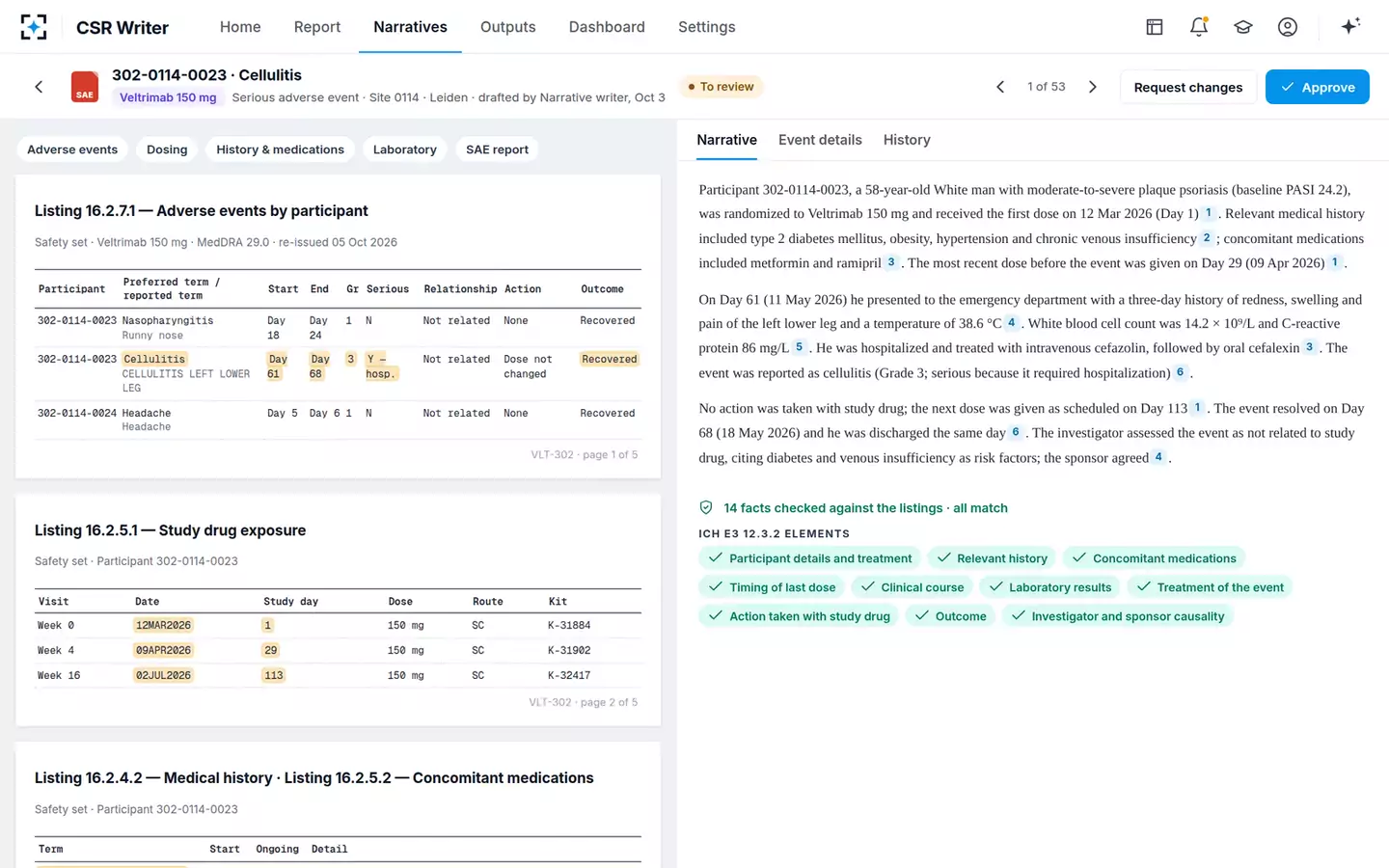Open the Settings menu

coord(707,27)
